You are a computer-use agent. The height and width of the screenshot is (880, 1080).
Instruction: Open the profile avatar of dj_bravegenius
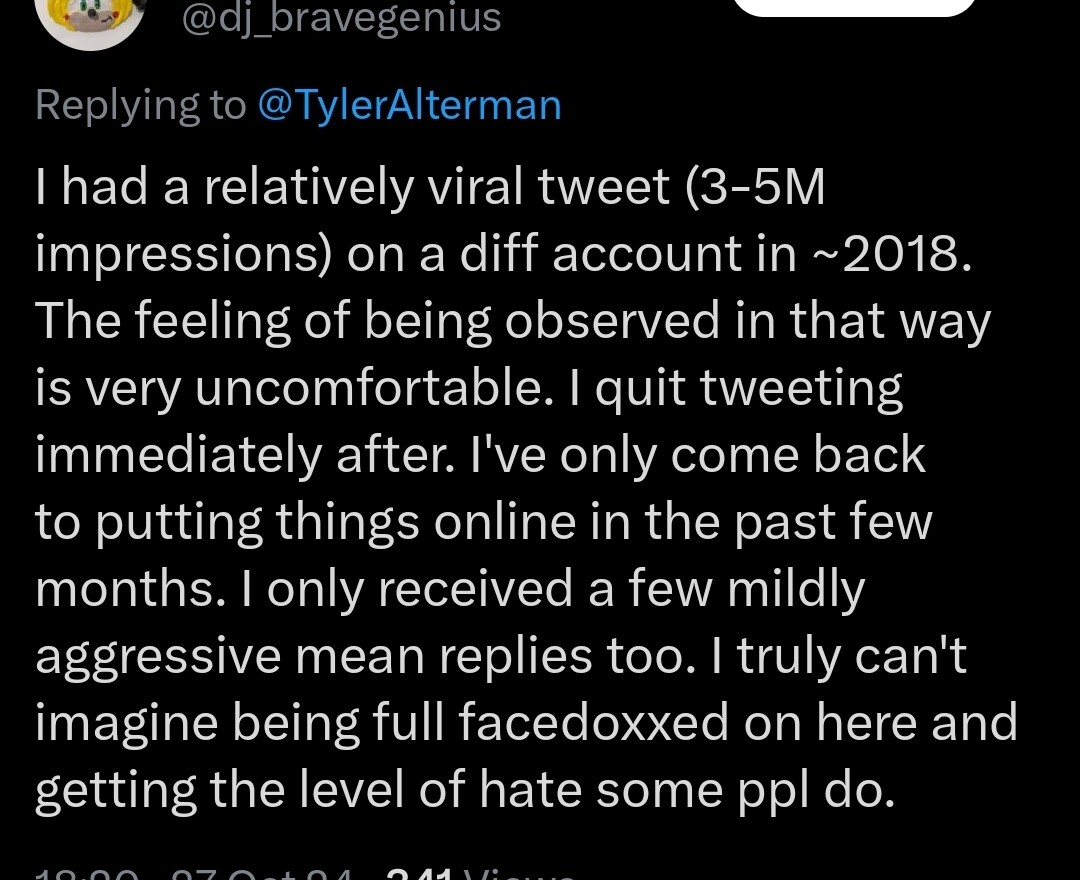point(90,21)
